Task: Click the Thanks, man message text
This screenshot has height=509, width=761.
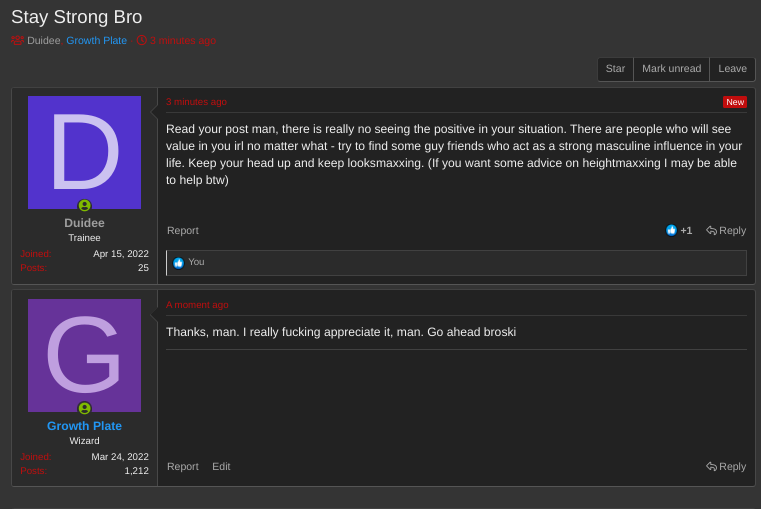Action: click(x=341, y=332)
